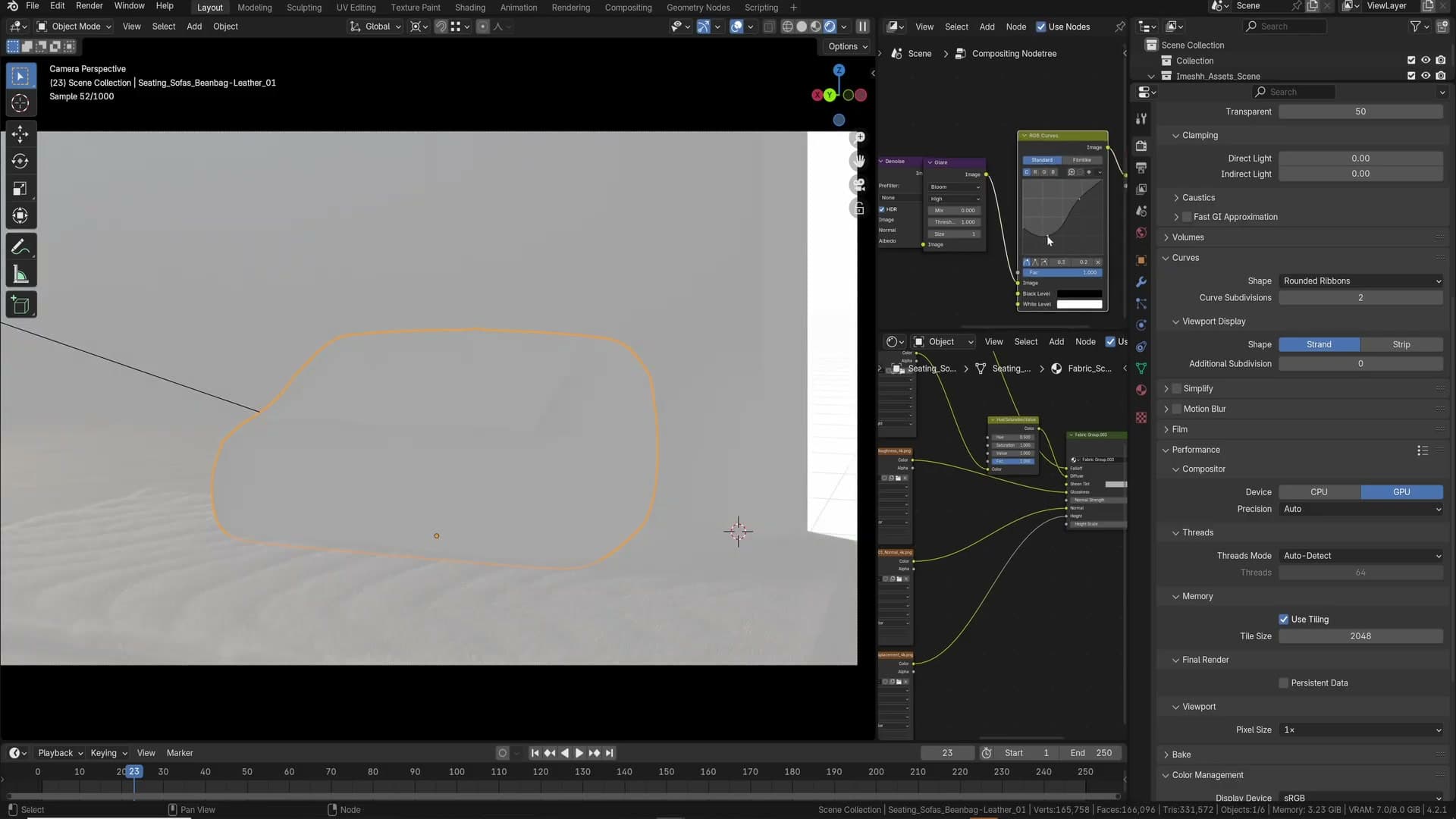The height and width of the screenshot is (819, 1456).
Task: Enable Fast GI Approximation checkbox
Action: click(x=1187, y=217)
